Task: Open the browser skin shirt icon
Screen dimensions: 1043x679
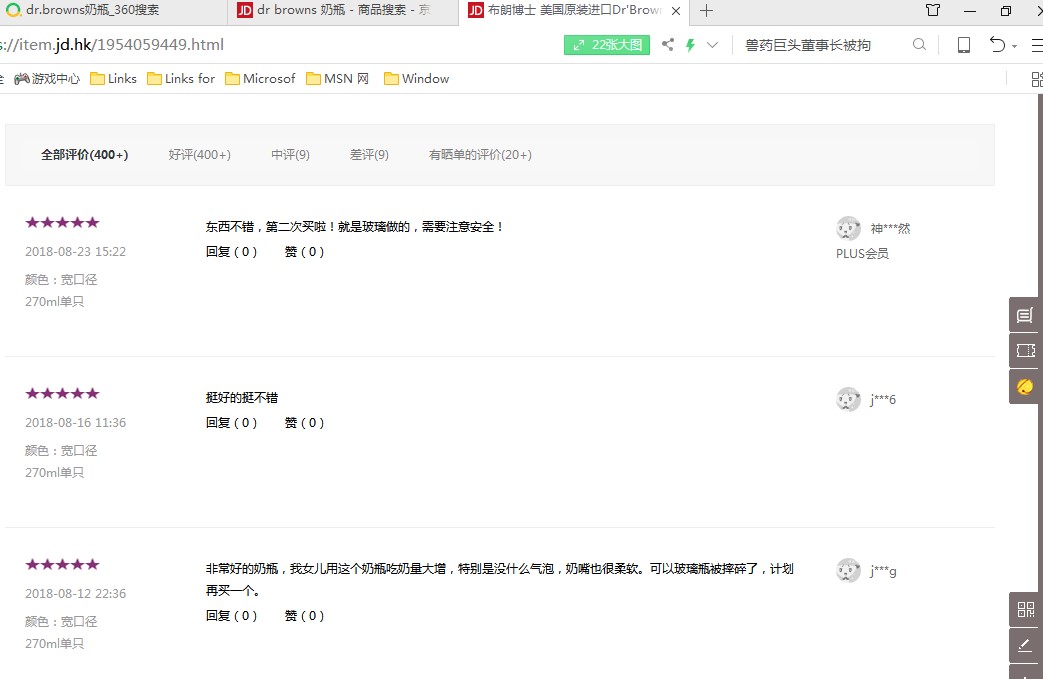Action: point(933,11)
